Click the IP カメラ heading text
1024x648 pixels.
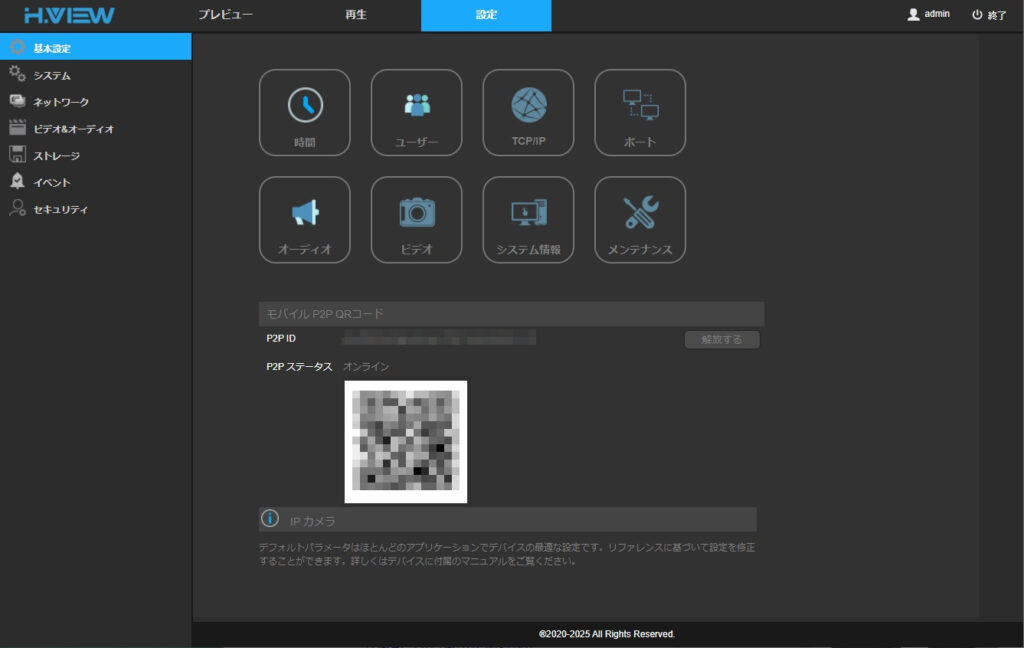[x=313, y=521]
